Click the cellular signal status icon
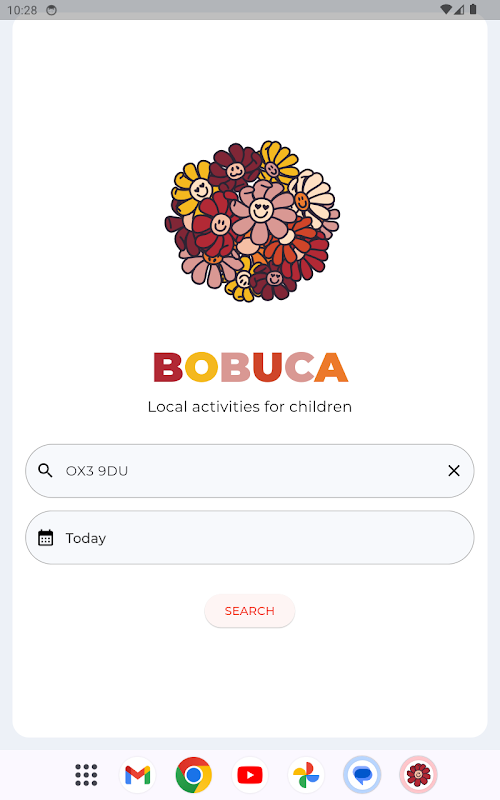Screen dimensions: 500x800 coord(460,9)
